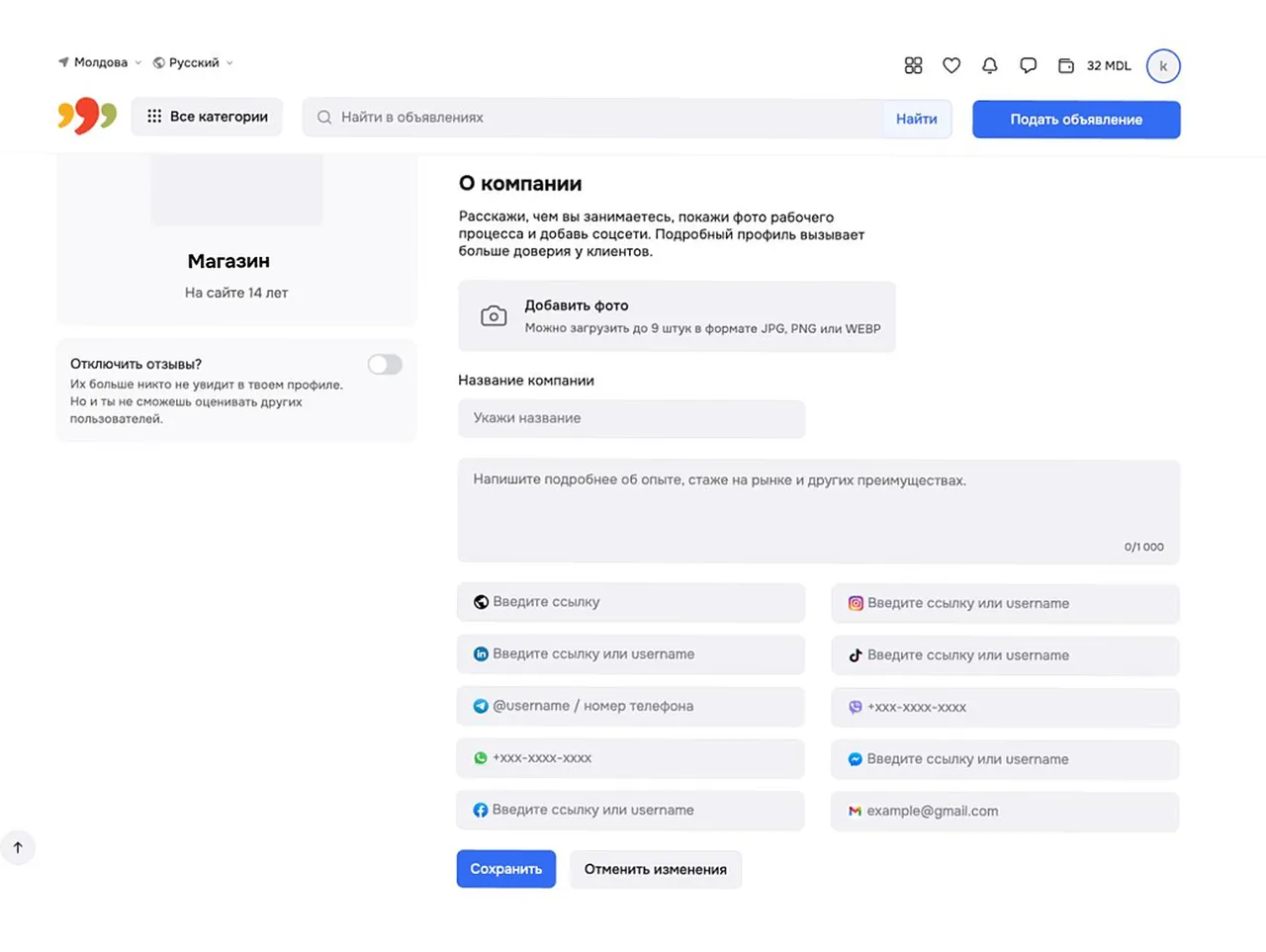Viewport: 1266px width, 952px height.
Task: Open messages chat bubble icon
Action: click(x=1029, y=65)
